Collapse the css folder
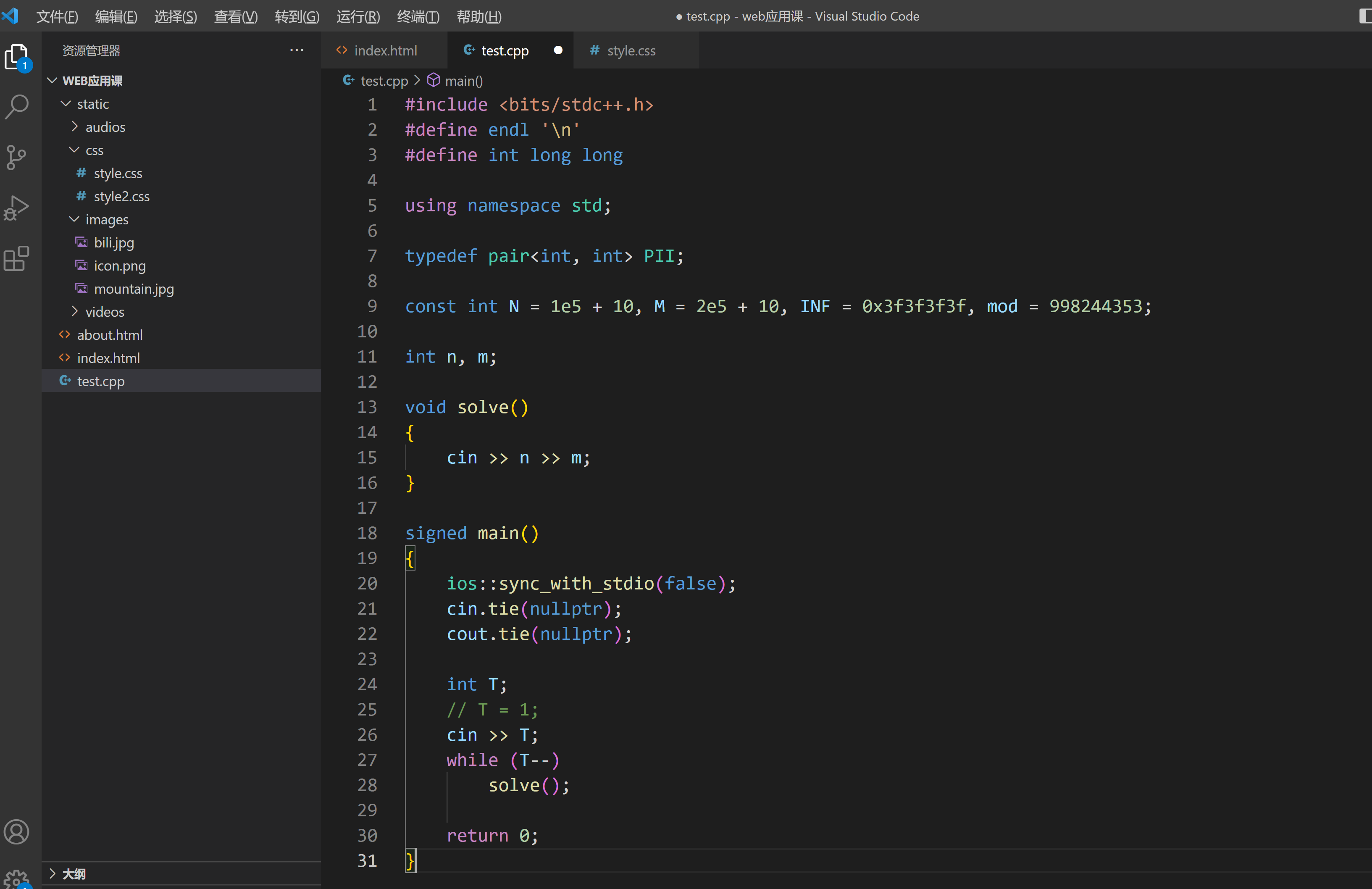The height and width of the screenshot is (889, 1372). [74, 150]
